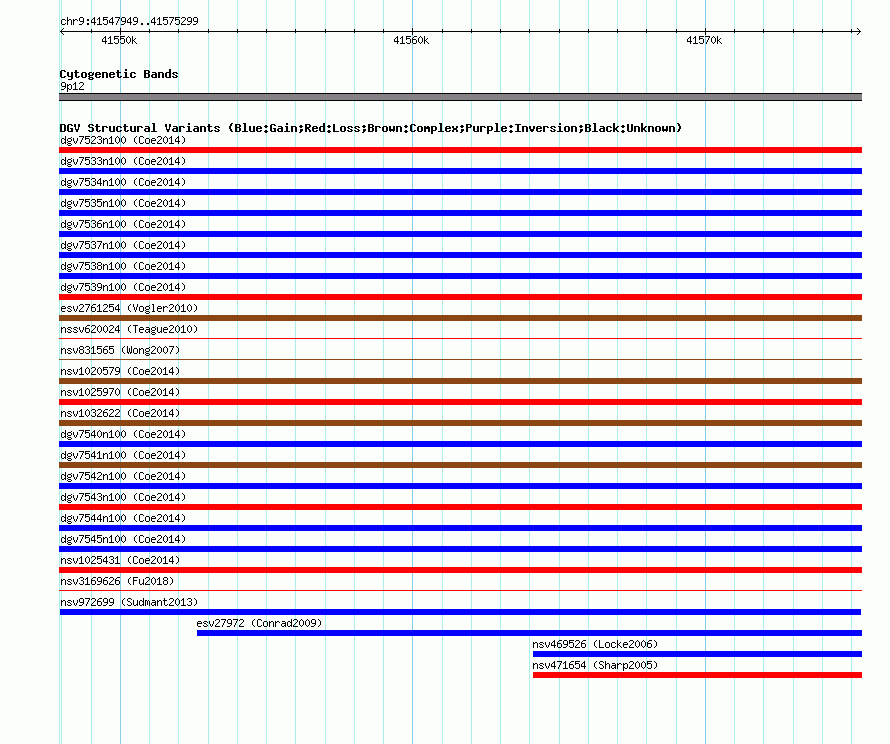The width and height of the screenshot is (890, 744).
Task: Click the 9p12 band label
Action: click(72, 86)
